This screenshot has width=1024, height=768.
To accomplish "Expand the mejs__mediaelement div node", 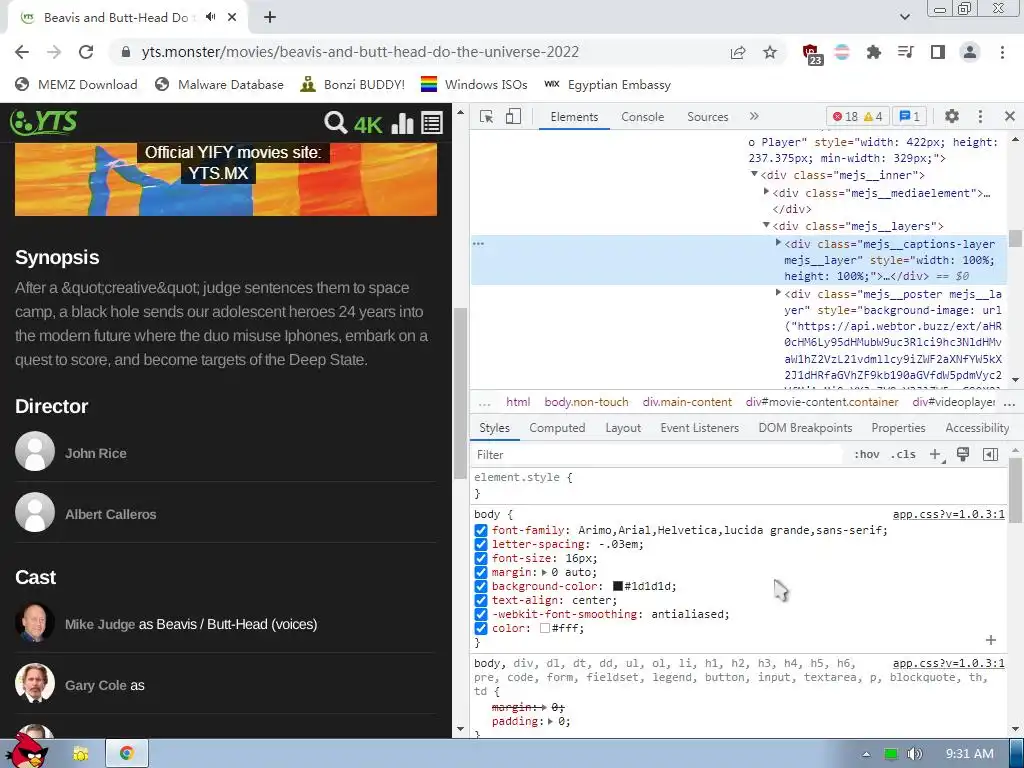I will tap(767, 192).
